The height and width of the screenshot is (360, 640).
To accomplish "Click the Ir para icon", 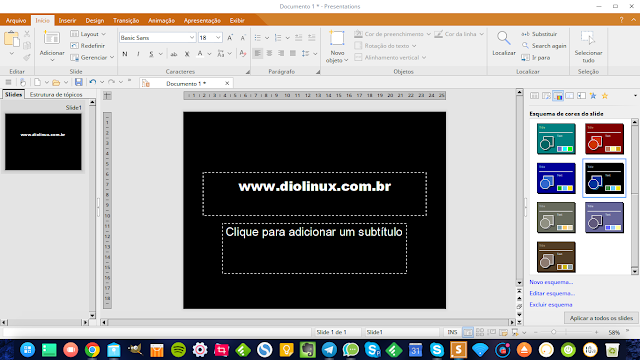I will [525, 58].
